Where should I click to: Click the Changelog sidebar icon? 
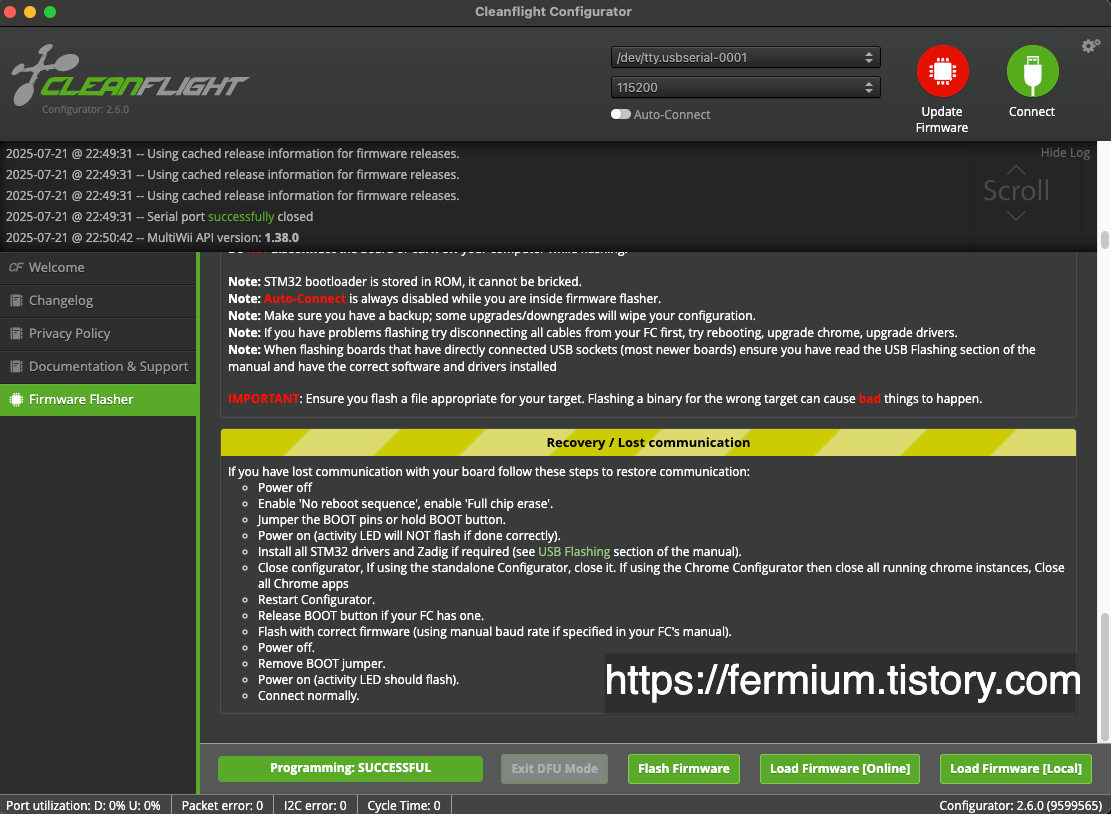coord(16,300)
